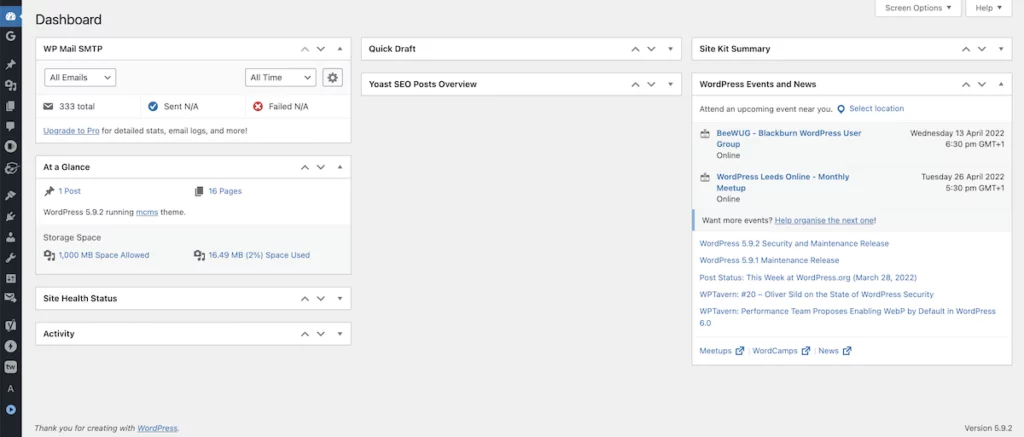Viewport: 1024px width, 437px height.
Task: Click Help organise the next one link
Action: pos(824,221)
